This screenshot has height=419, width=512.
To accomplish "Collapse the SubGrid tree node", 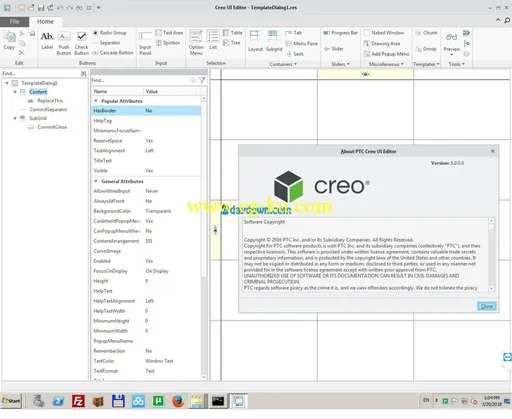I will (x=15, y=118).
